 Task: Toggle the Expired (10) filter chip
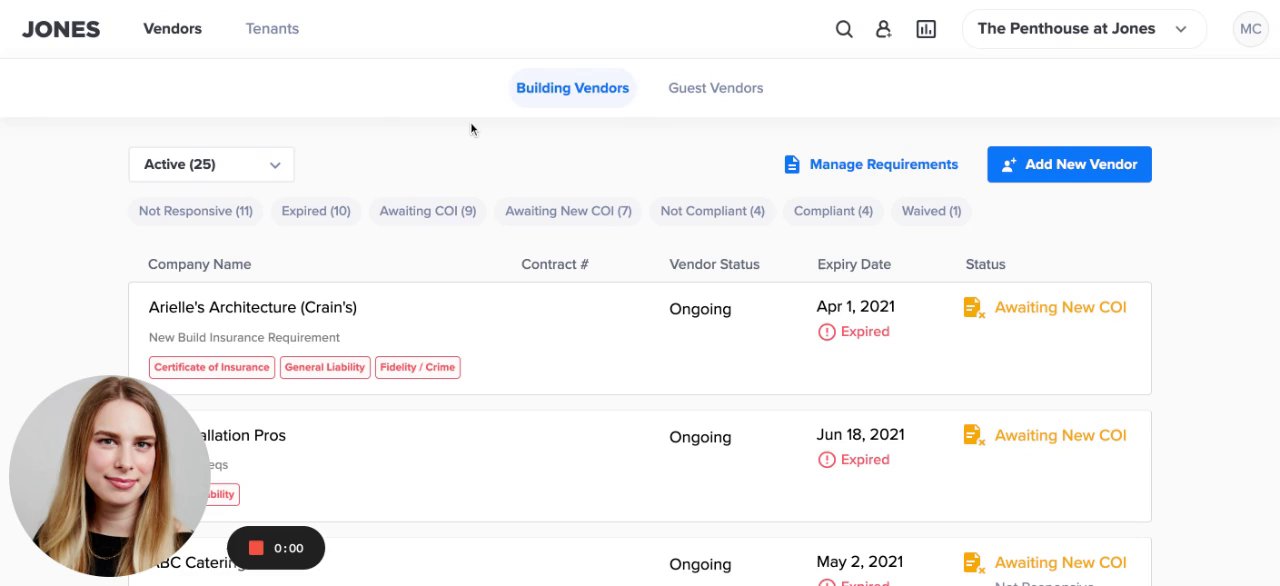coord(316,211)
